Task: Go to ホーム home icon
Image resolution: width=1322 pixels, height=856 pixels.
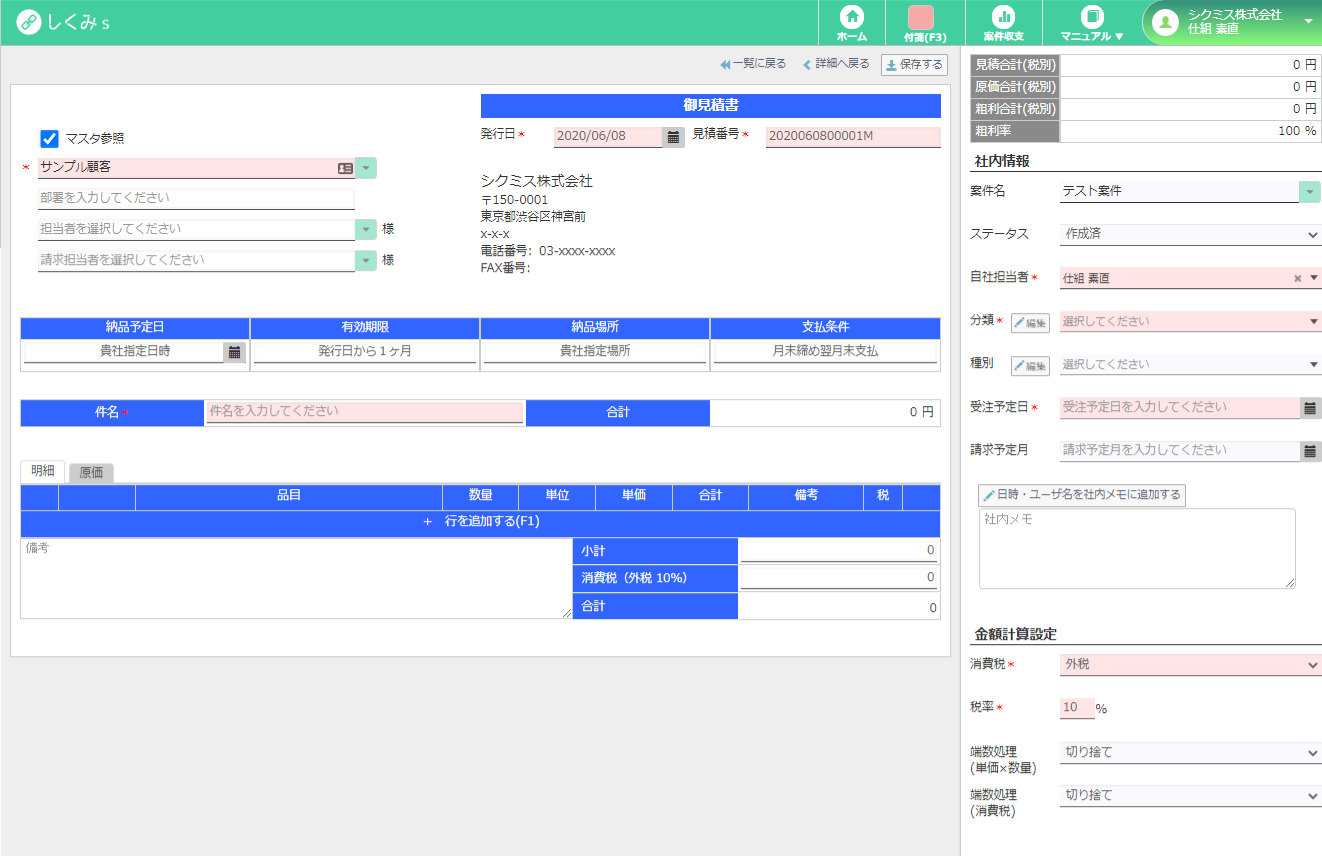Action: 852,23
